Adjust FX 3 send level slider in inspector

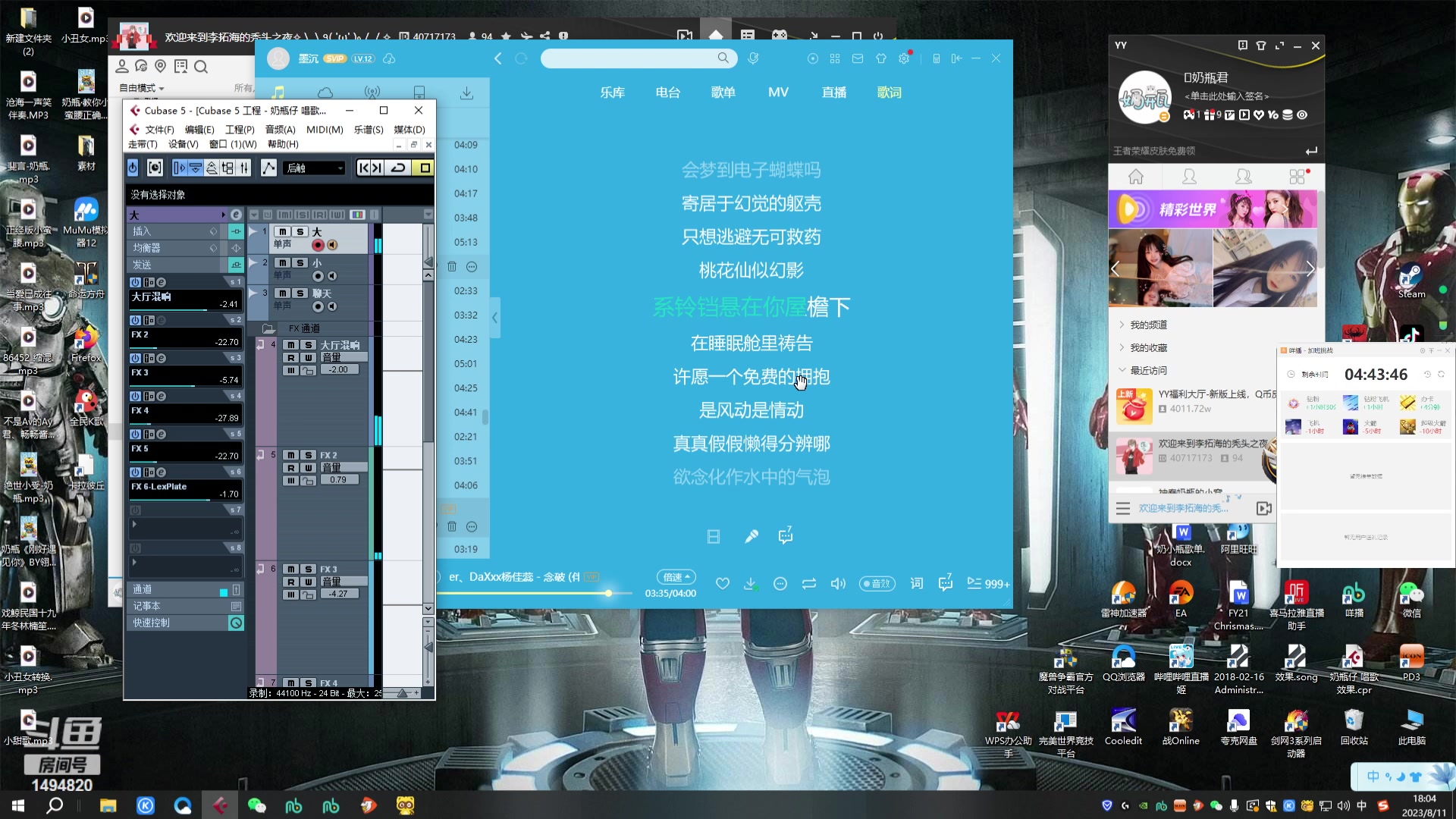[x=185, y=386]
